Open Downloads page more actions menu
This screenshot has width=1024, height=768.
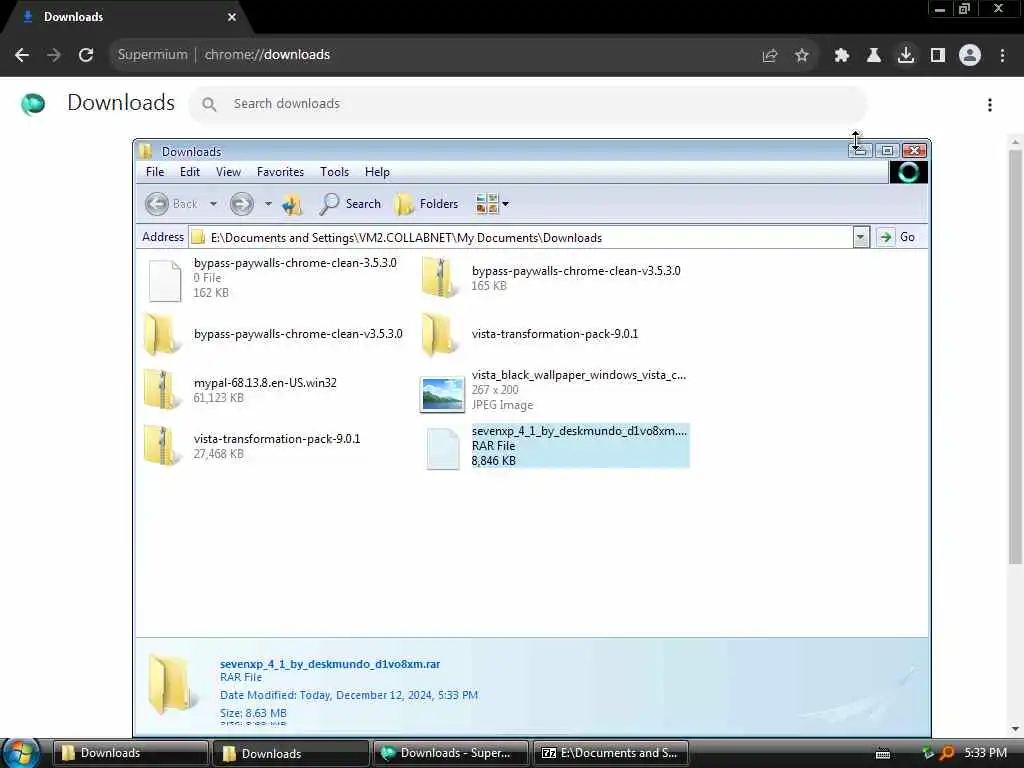(x=990, y=105)
